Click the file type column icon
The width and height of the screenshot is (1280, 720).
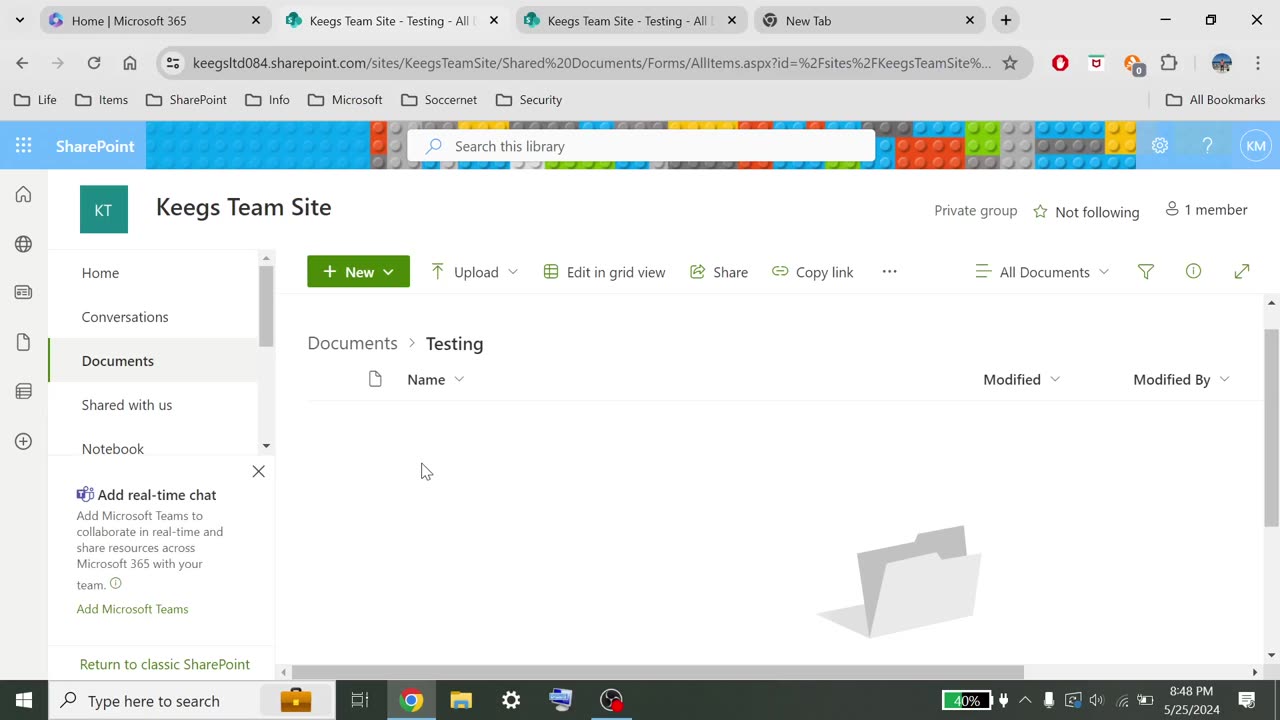pyautogui.click(x=375, y=379)
